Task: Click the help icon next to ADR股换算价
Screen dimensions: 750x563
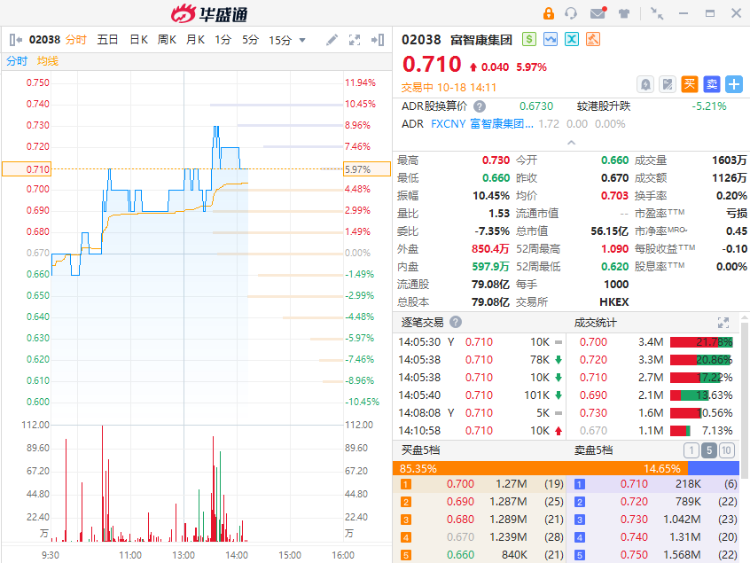Action: pos(479,106)
